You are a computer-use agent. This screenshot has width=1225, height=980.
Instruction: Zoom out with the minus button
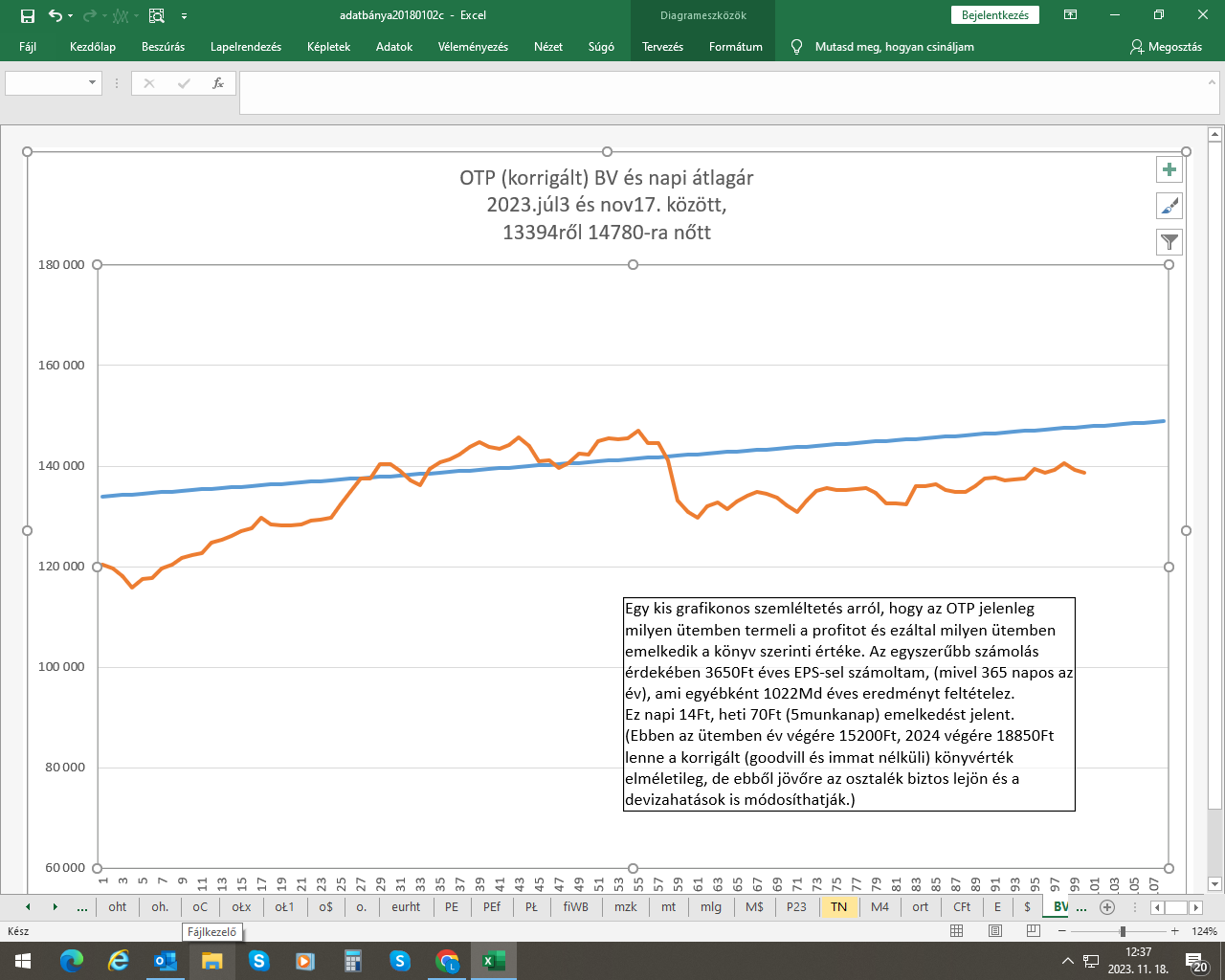pos(1061,931)
